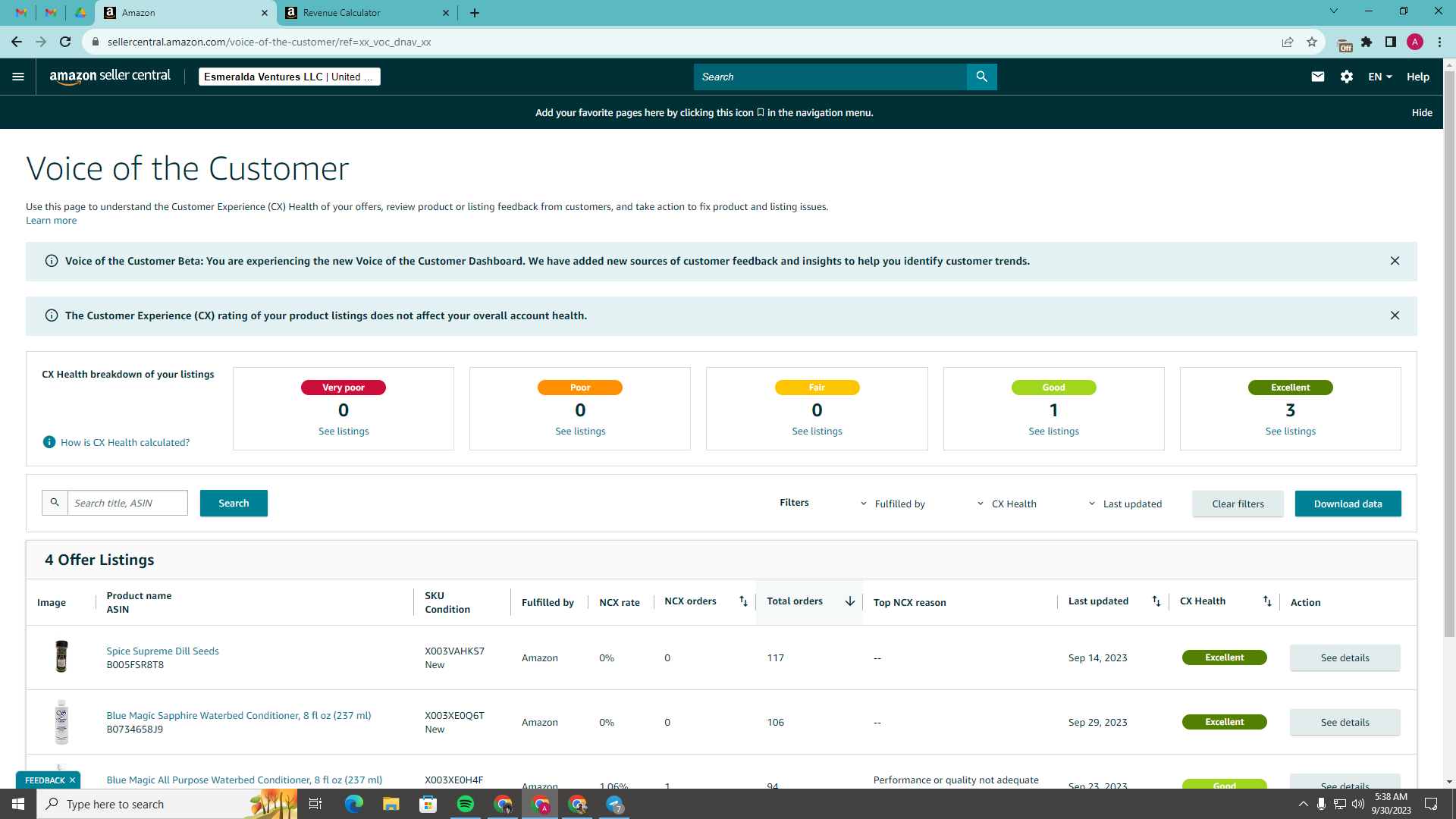Image resolution: width=1456 pixels, height=819 pixels.
Task: See listings under Good rating
Action: 1053,431
